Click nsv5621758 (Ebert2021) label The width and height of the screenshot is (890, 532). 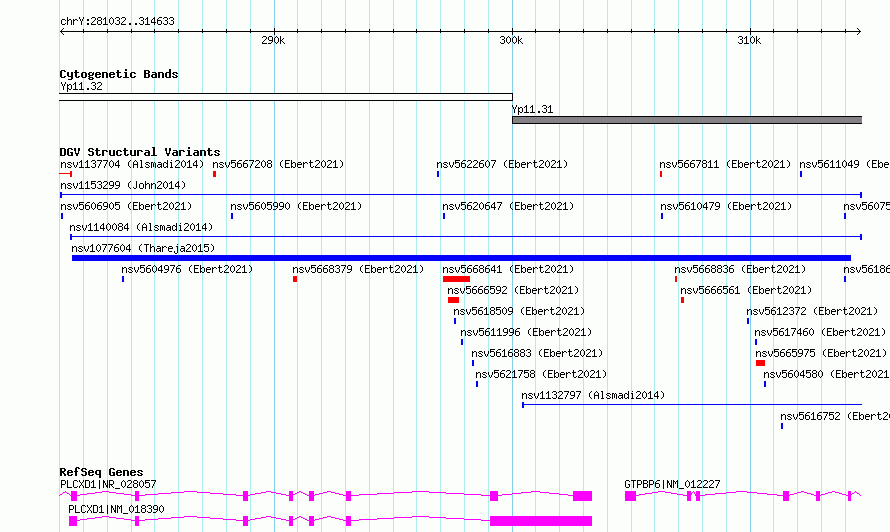541,374
